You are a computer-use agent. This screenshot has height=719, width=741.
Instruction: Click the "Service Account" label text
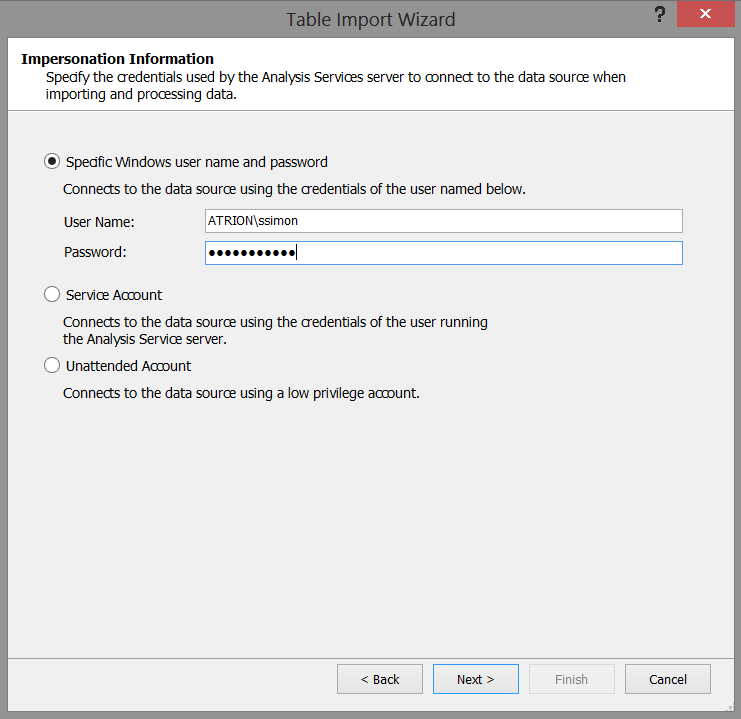(114, 295)
